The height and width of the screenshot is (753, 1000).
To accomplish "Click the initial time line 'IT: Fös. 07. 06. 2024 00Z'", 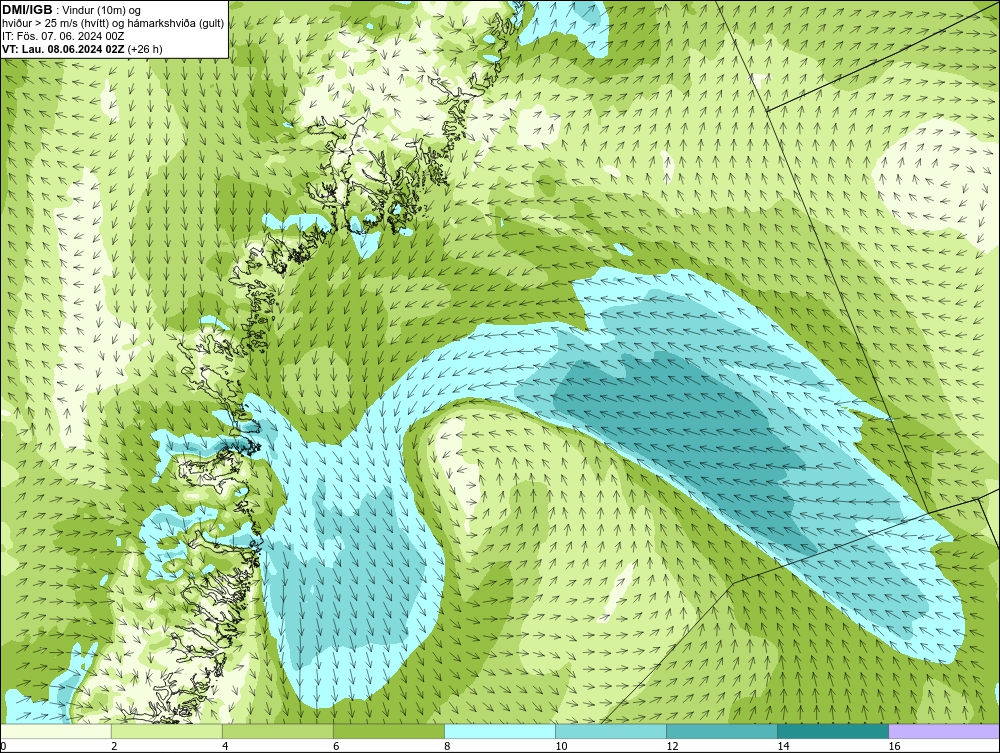I will tap(63, 36).
